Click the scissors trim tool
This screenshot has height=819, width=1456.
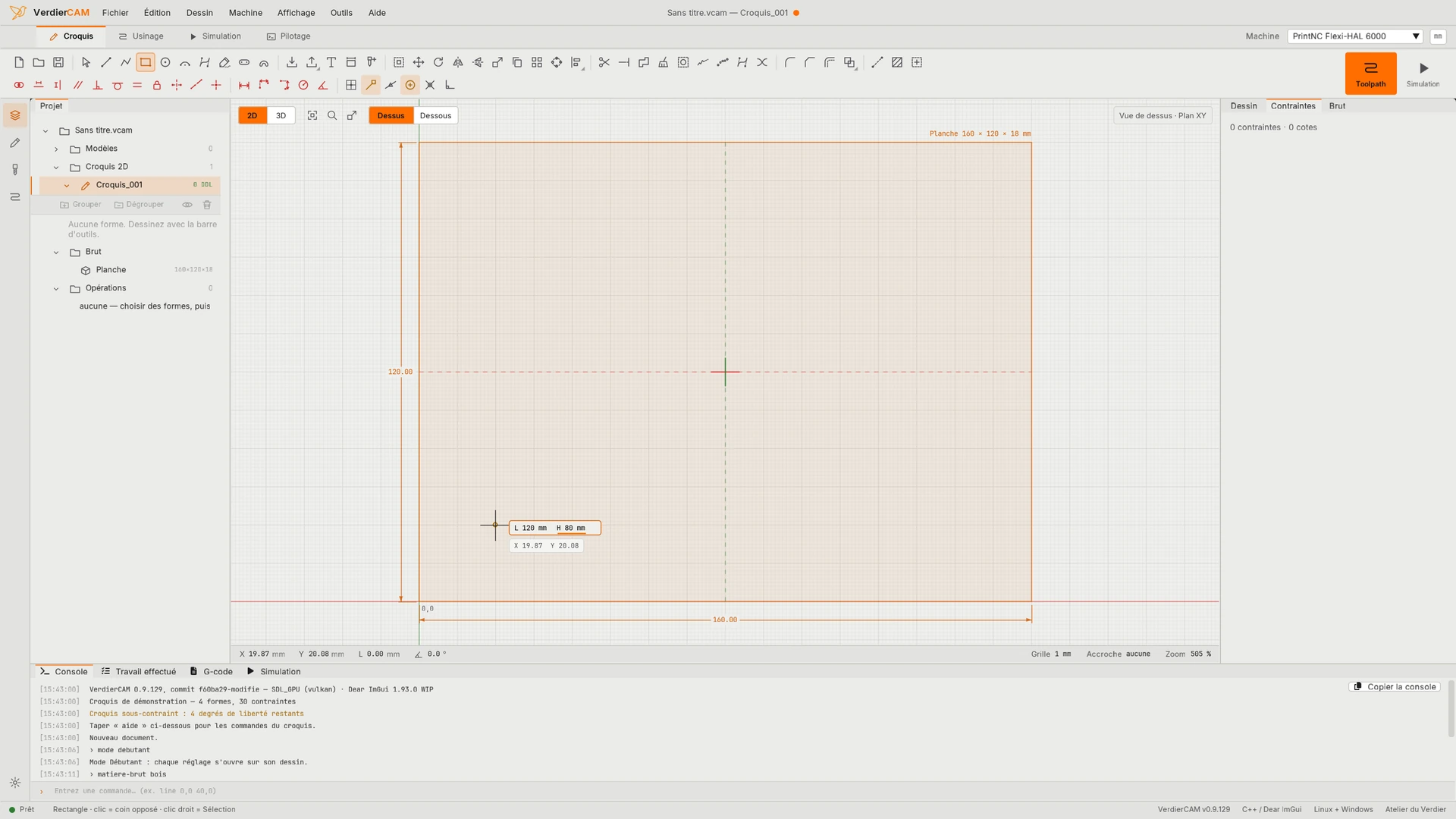pyautogui.click(x=604, y=62)
